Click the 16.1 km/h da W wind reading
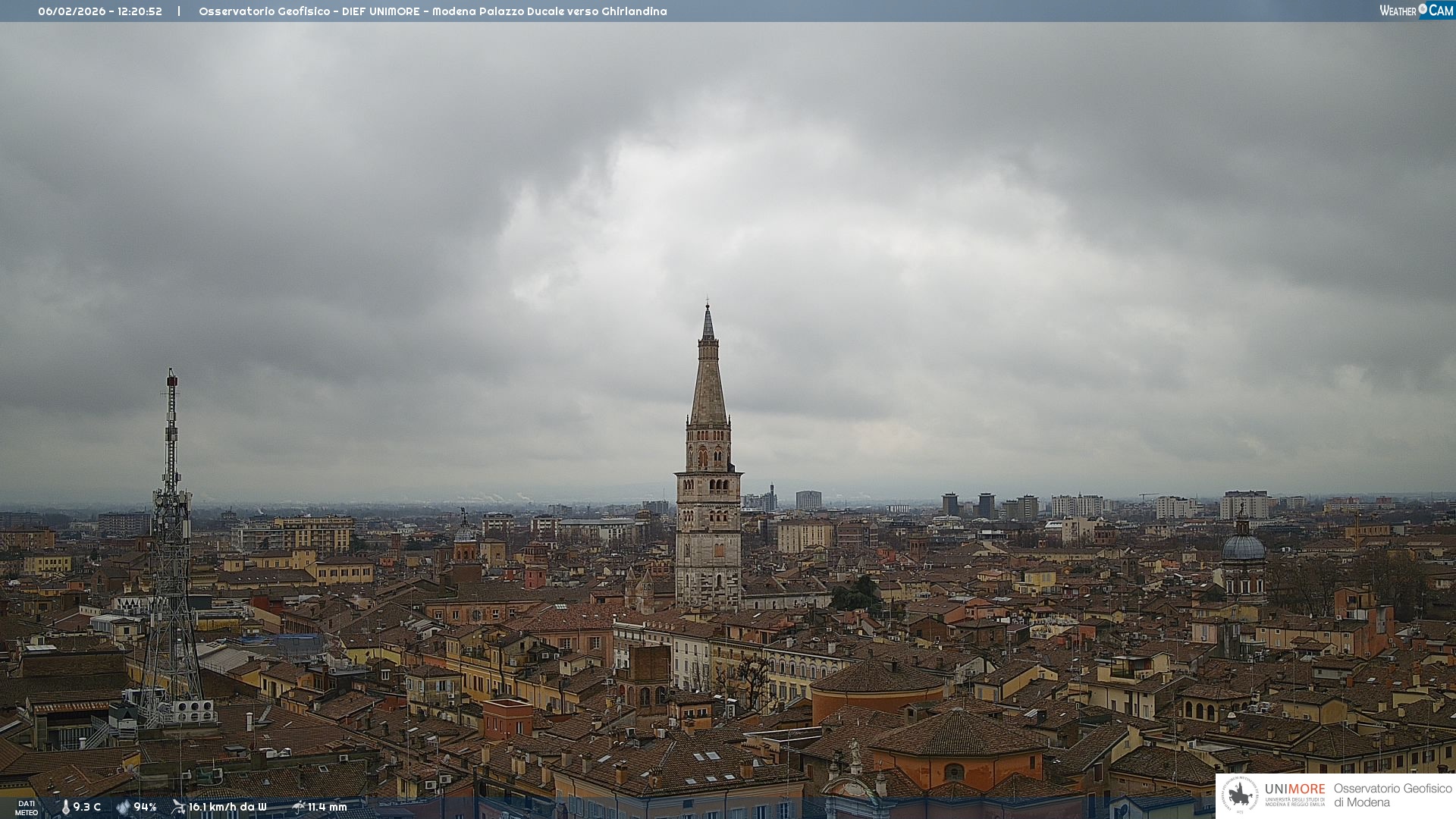Screen dimensions: 1456x819 click(x=227, y=808)
